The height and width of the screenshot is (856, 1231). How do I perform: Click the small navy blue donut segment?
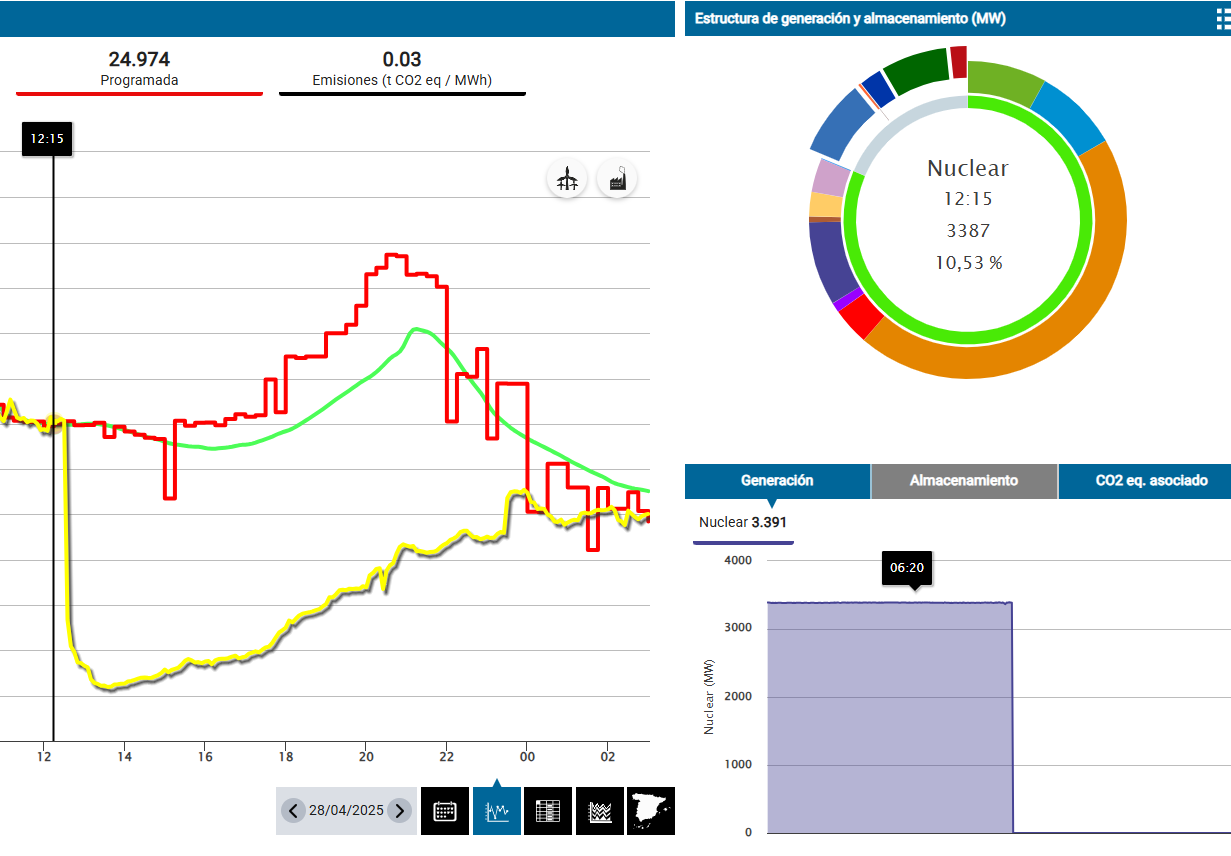[877, 88]
